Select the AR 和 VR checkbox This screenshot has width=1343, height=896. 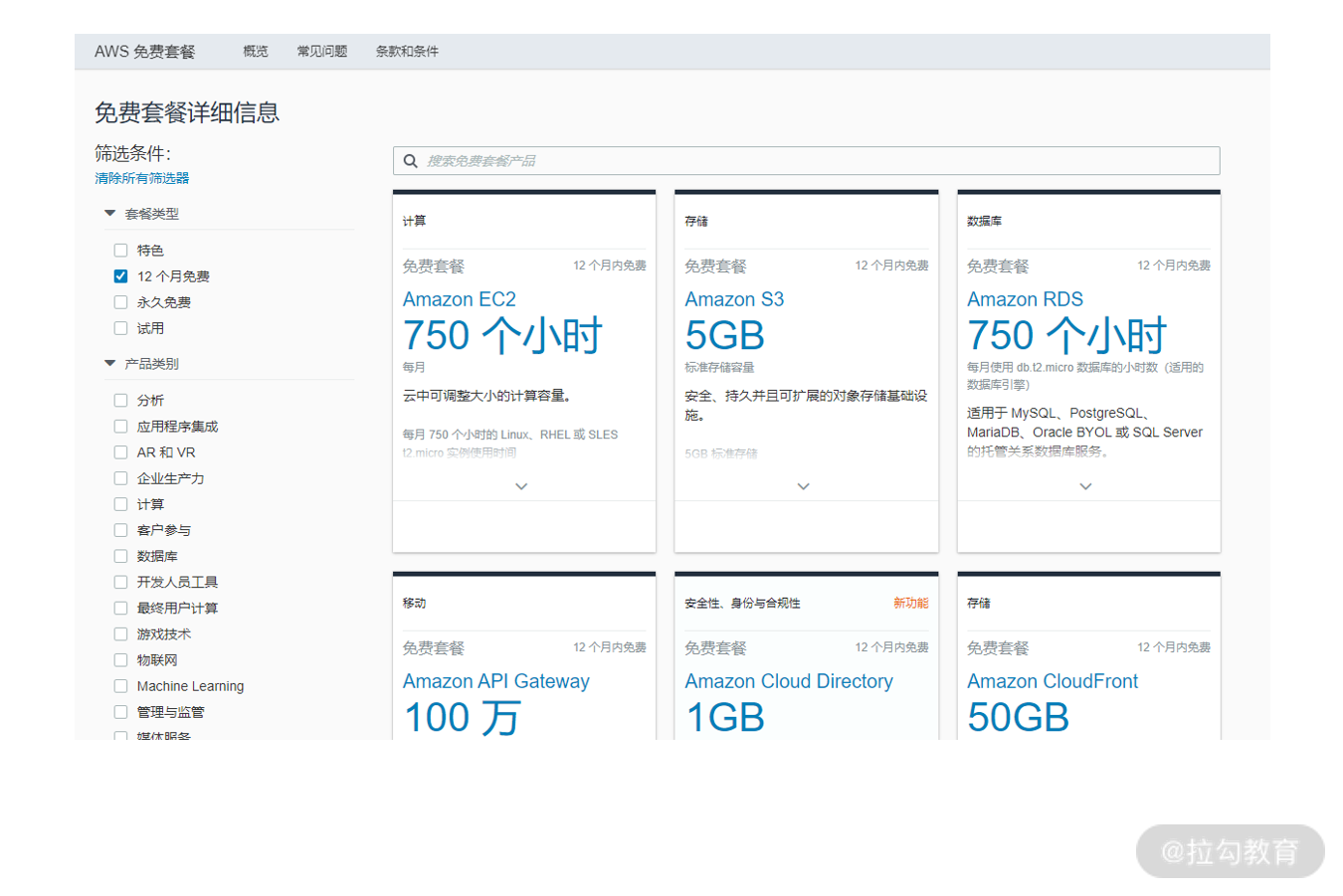[x=120, y=452]
